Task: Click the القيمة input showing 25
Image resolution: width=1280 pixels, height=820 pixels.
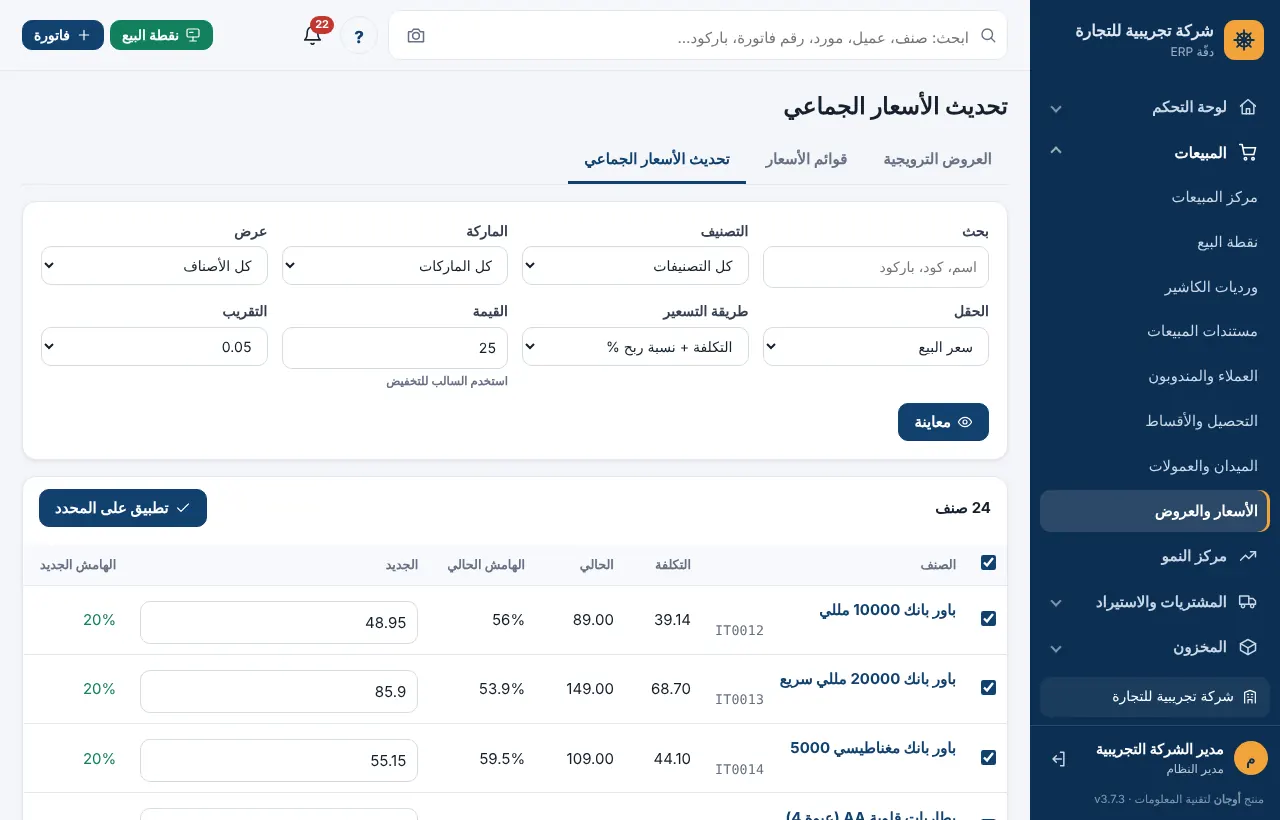Action: point(395,348)
